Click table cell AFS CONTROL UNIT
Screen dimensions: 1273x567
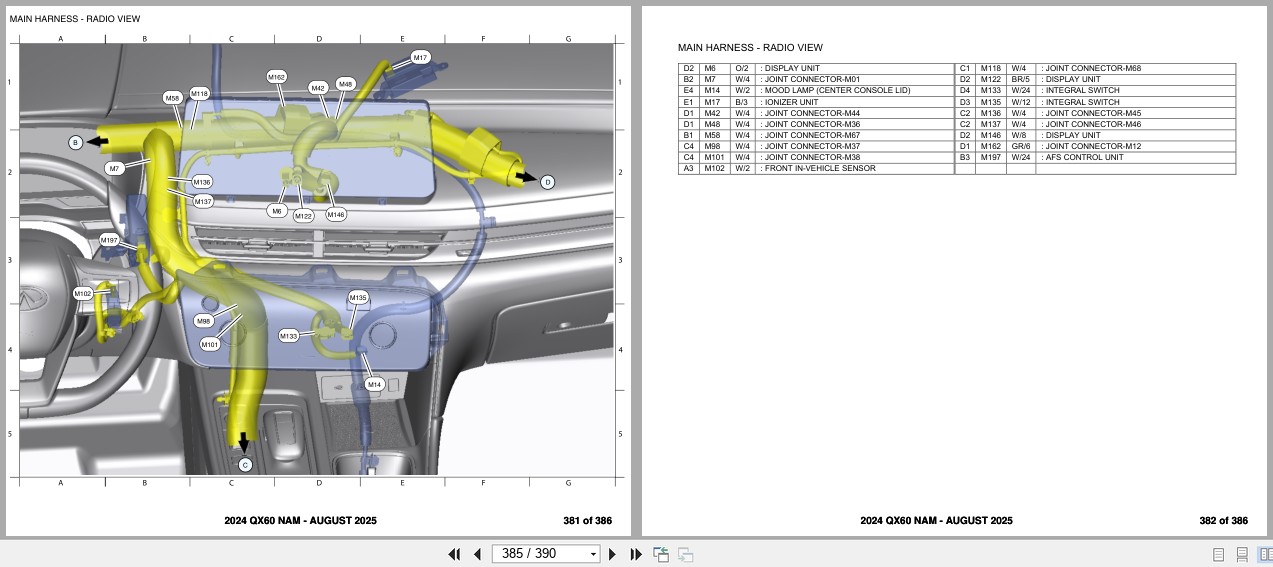[x=1136, y=158]
